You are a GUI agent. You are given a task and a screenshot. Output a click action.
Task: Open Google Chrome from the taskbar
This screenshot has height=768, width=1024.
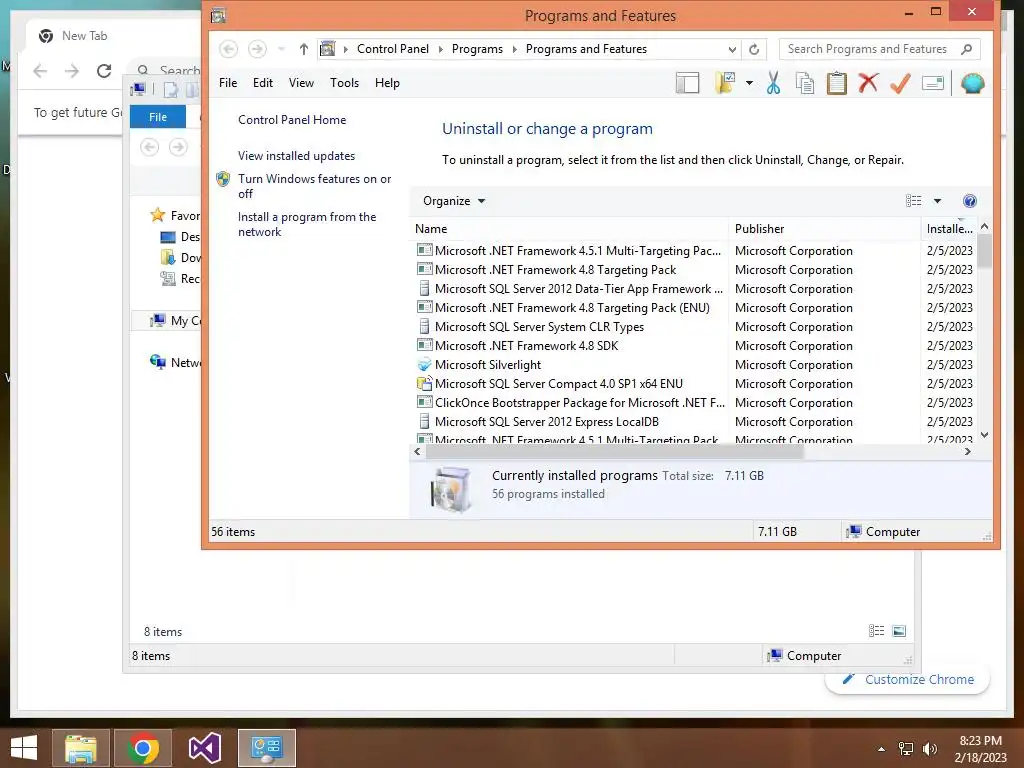point(143,748)
